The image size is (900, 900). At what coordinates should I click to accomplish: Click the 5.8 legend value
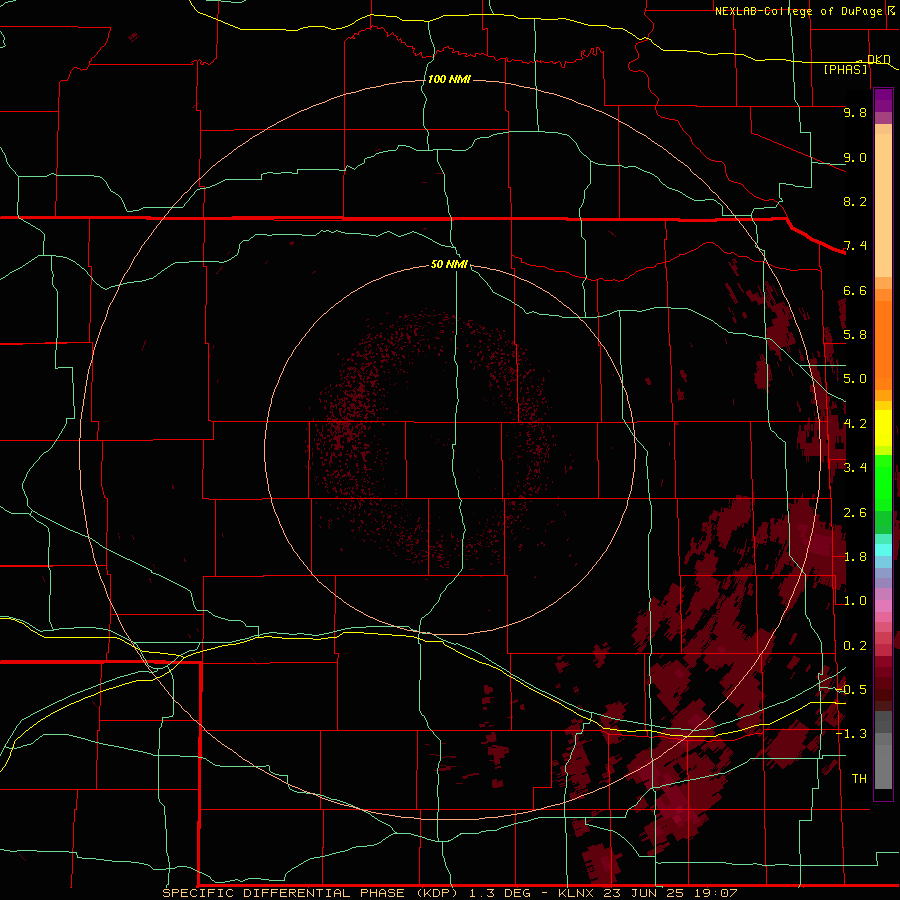point(855,335)
